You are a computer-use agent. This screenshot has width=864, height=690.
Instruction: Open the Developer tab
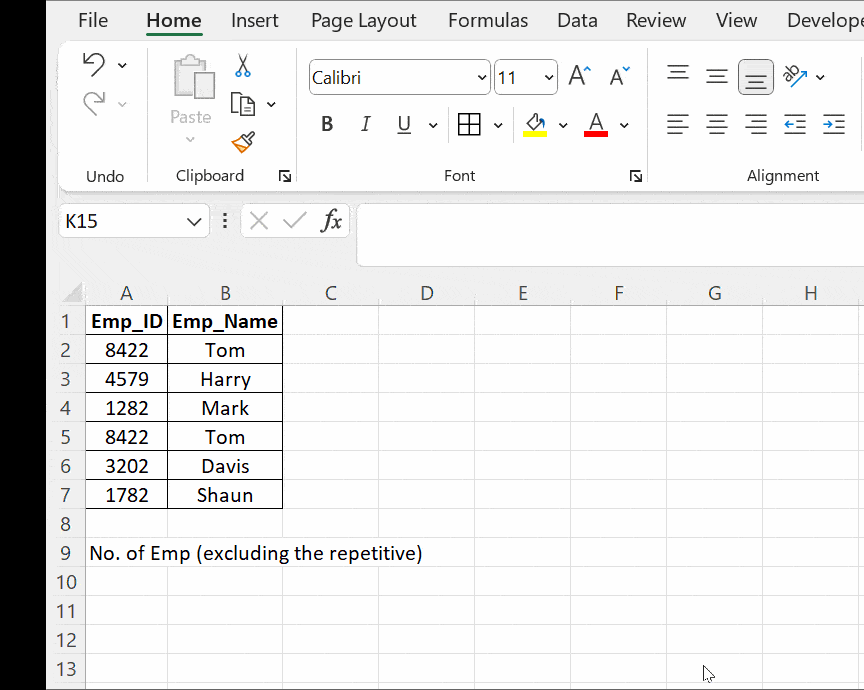pos(824,19)
